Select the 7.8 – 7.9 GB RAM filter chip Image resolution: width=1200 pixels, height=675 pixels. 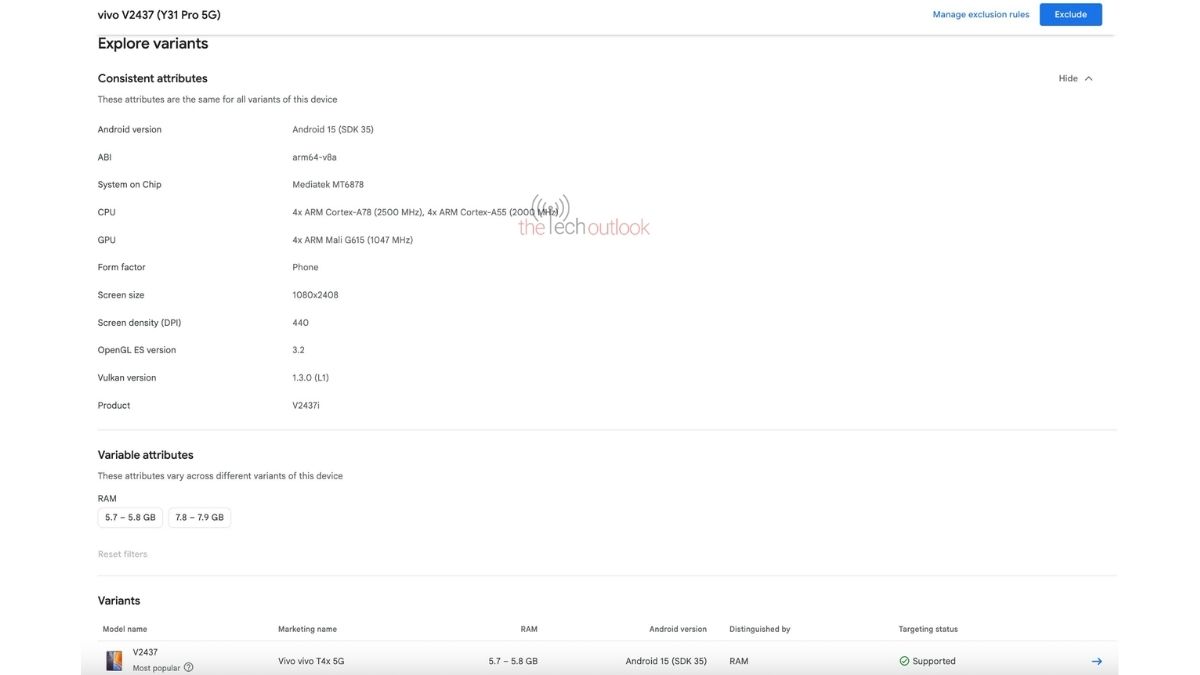(x=199, y=518)
